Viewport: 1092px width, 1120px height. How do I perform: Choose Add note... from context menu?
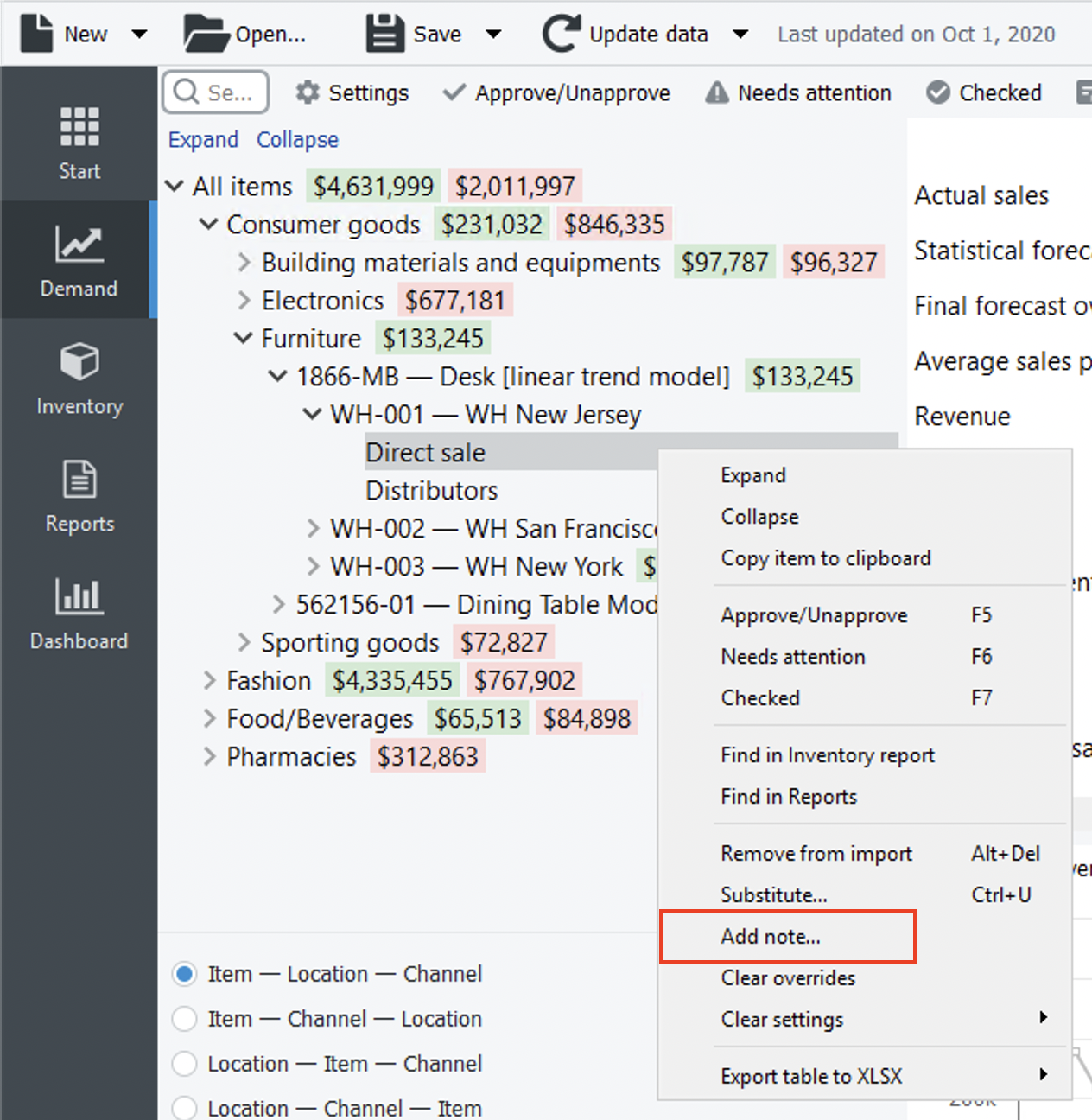coord(771,937)
